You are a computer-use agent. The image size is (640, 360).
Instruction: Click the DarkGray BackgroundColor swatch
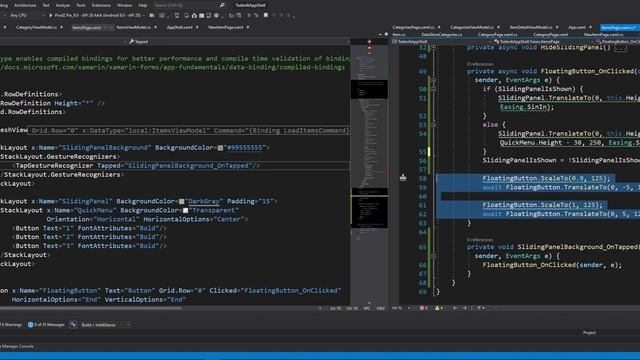click(182, 202)
